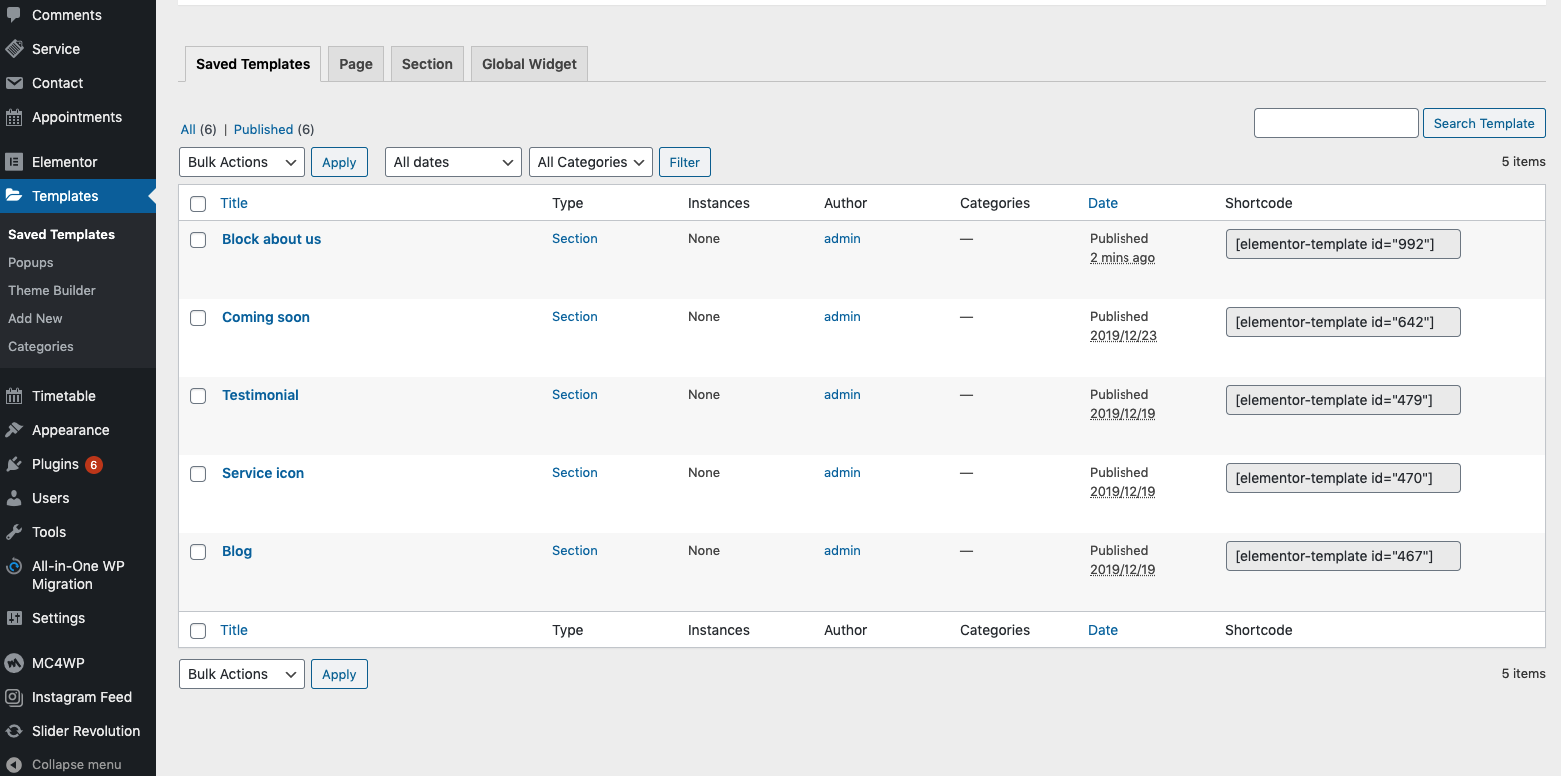Open the Coming soon template

tap(266, 317)
